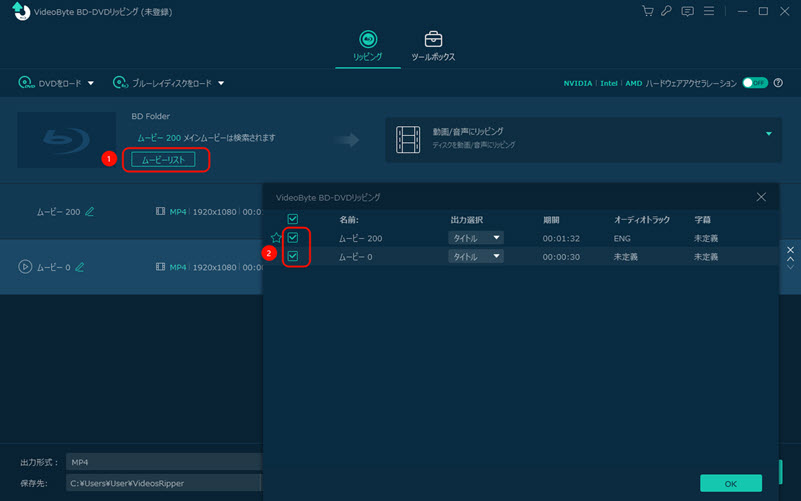Close the movie list dialog

761,197
